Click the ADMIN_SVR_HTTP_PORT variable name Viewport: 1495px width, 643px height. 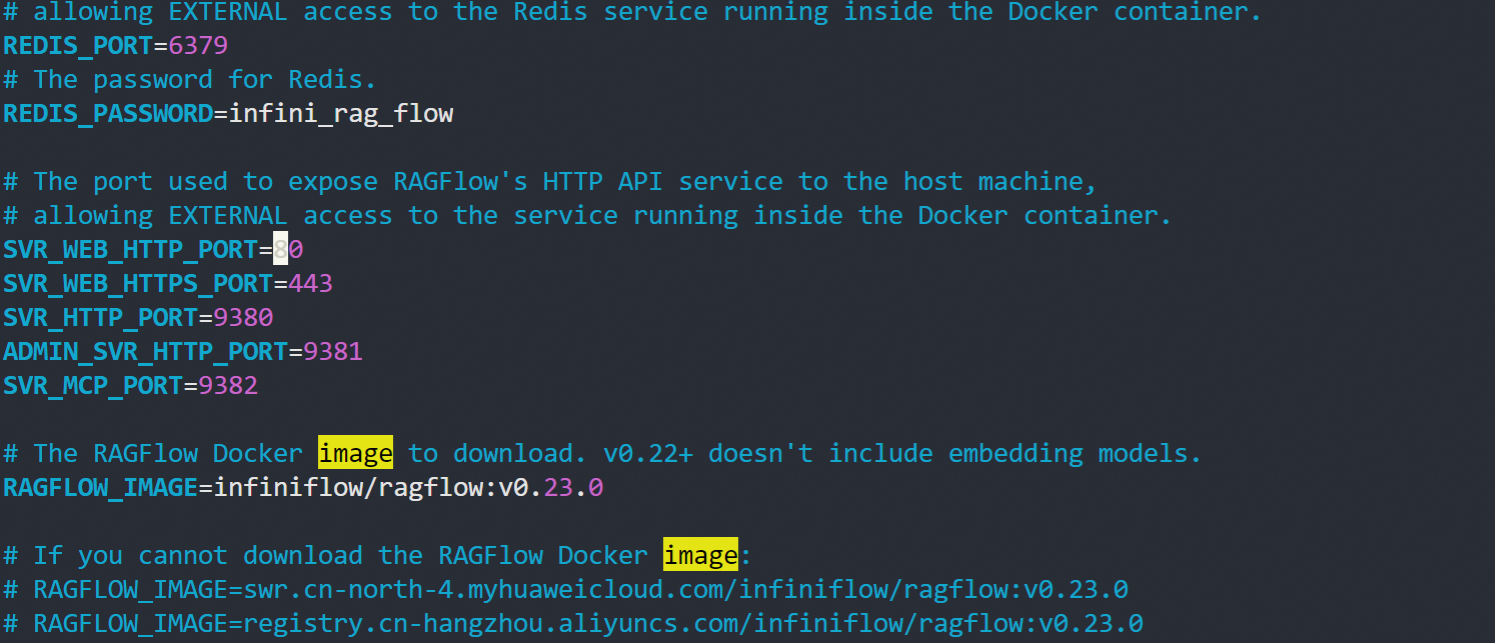click(x=145, y=352)
